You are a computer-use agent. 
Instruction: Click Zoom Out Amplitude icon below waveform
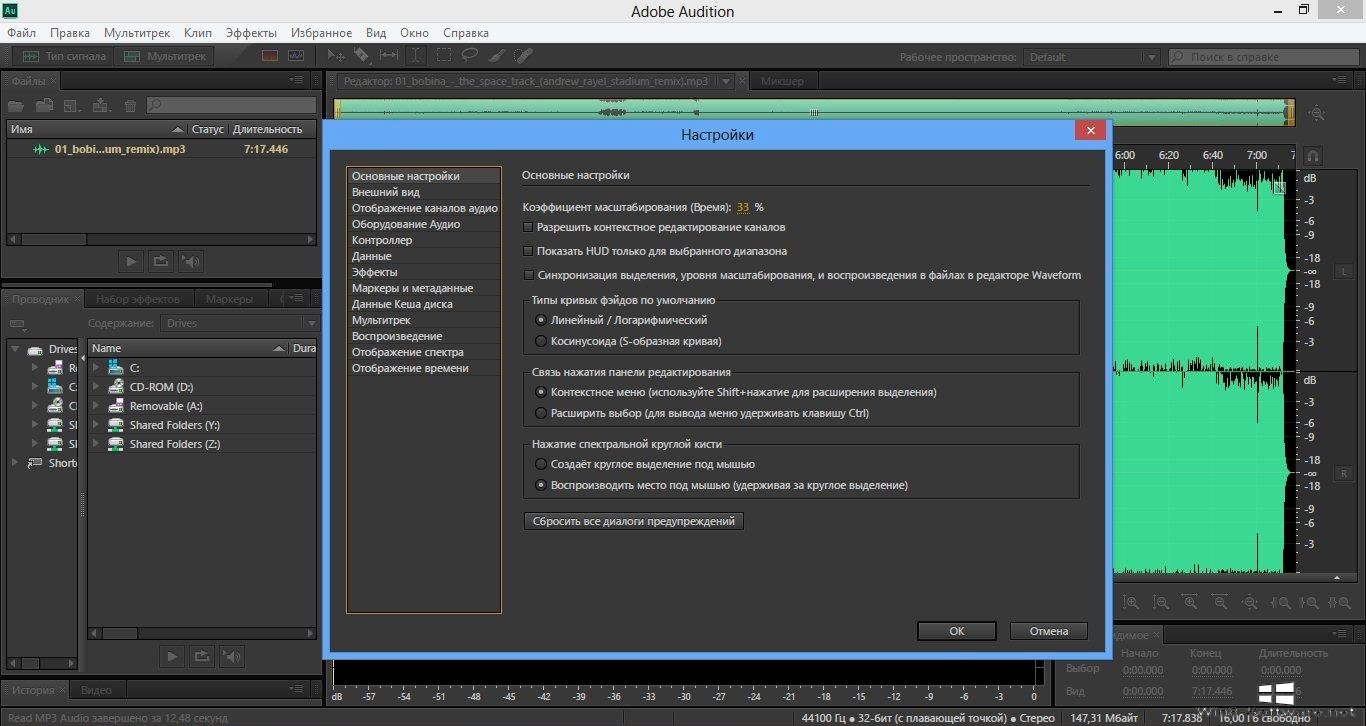(1160, 603)
